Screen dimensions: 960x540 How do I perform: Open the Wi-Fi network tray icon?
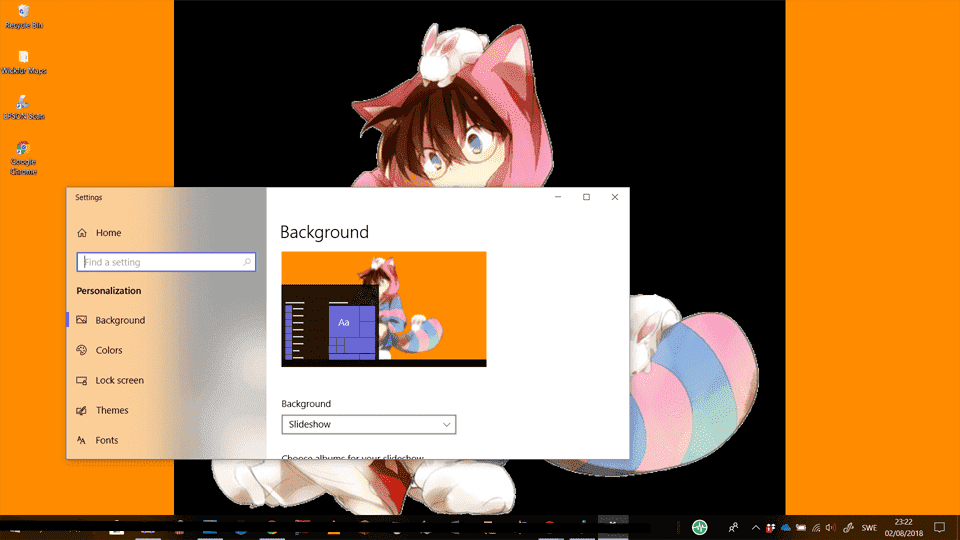pos(816,528)
